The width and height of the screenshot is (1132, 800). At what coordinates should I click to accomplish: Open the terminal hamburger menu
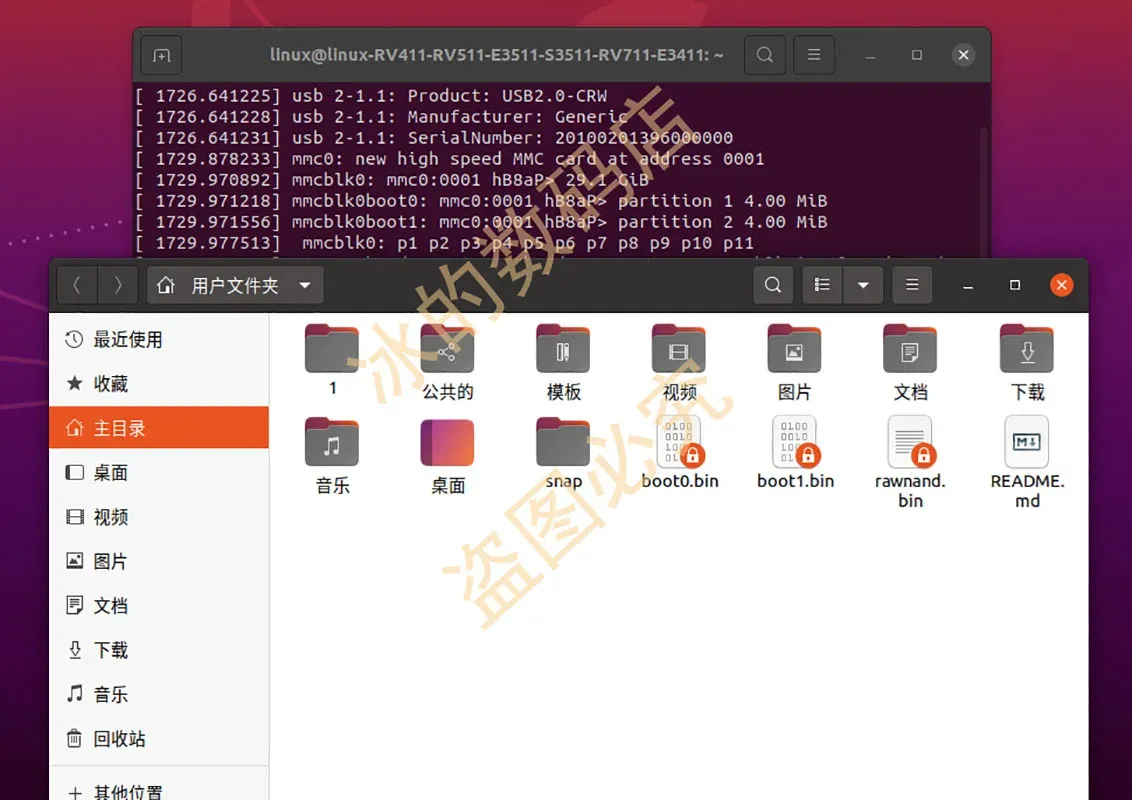coord(815,55)
